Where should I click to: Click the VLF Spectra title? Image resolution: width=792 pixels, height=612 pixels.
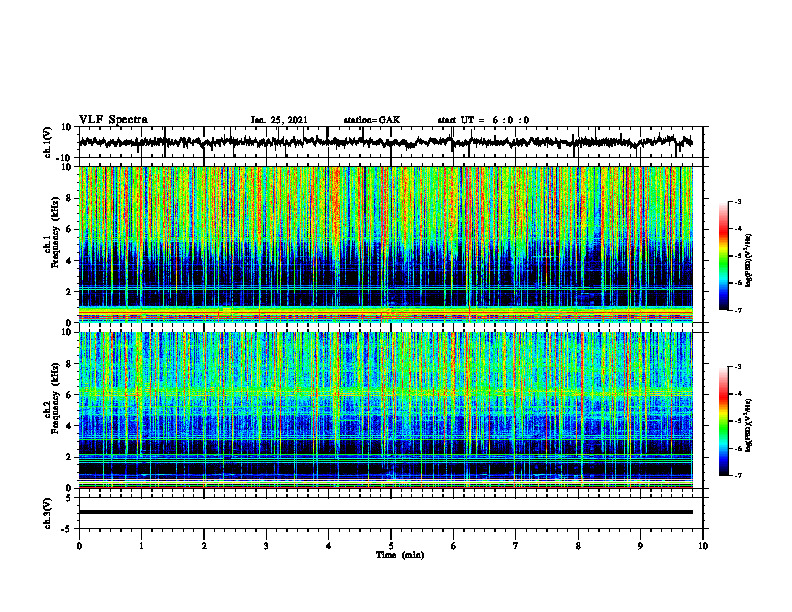coord(113,120)
